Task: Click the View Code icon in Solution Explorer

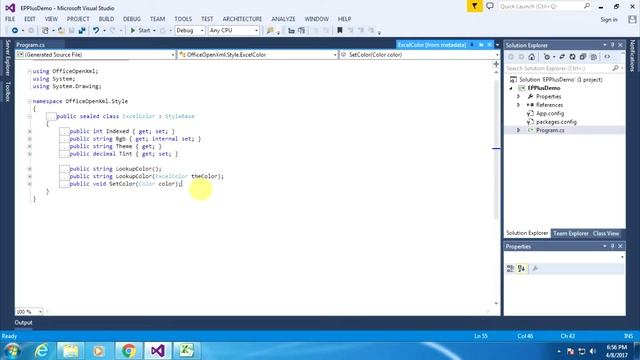Action: (607, 57)
